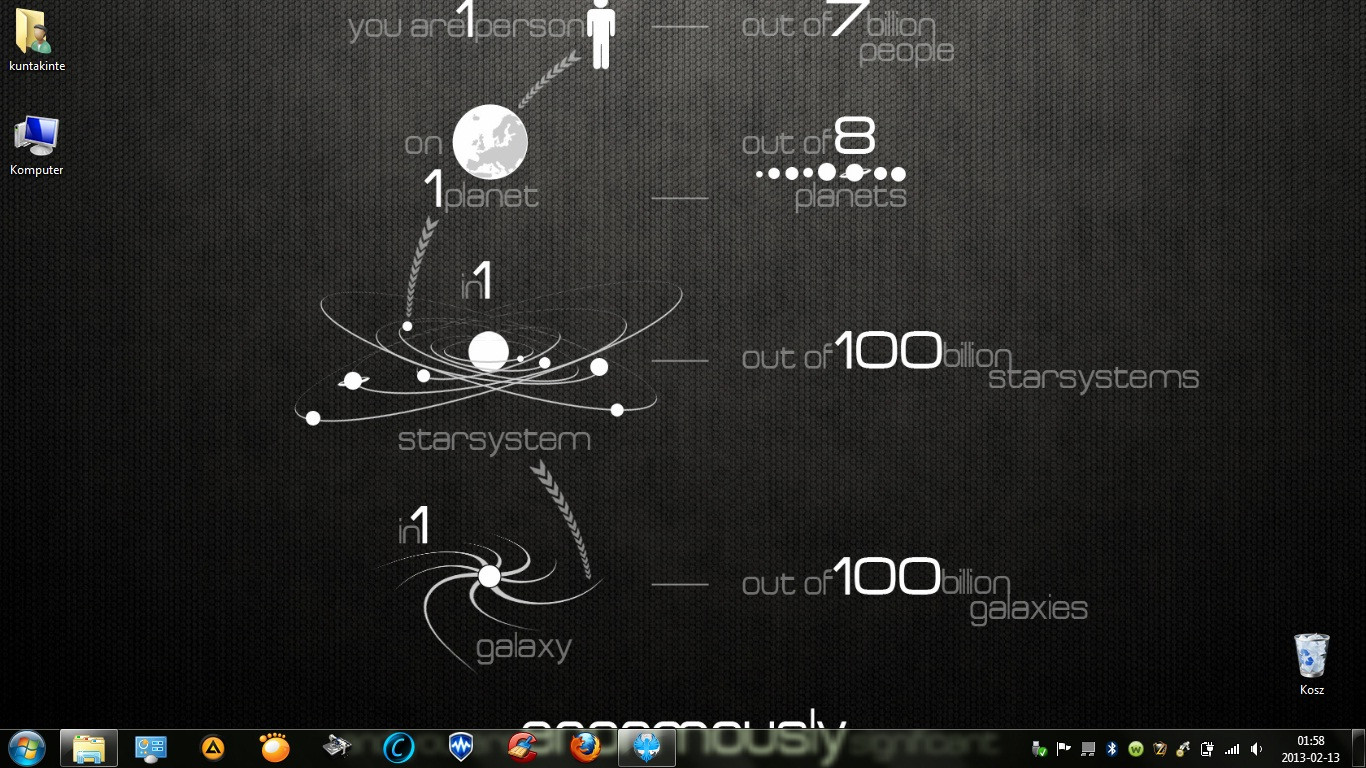1366x768 pixels.
Task: Open the Windows Start menu
Action: pyautogui.click(x=27, y=747)
